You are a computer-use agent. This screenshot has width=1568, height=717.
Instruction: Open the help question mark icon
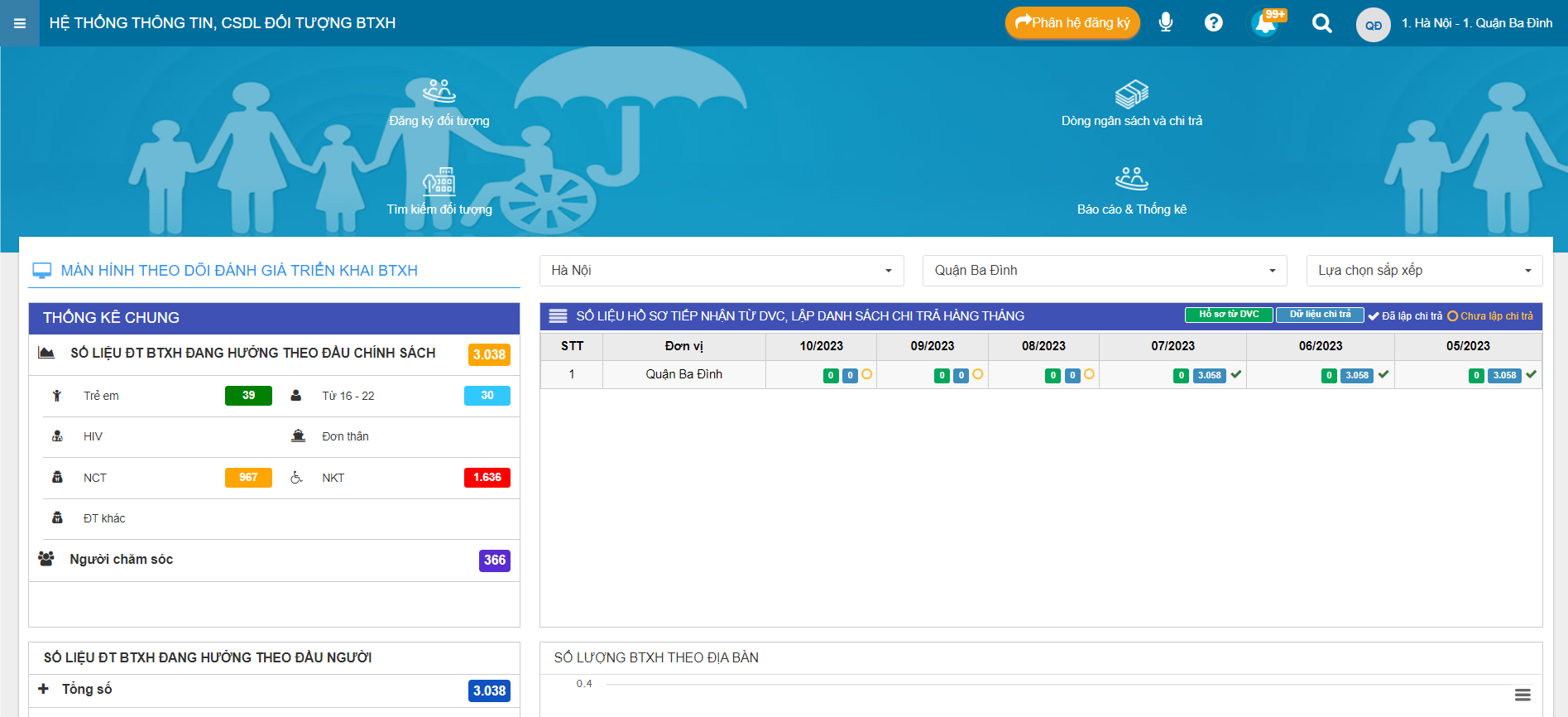[1213, 22]
